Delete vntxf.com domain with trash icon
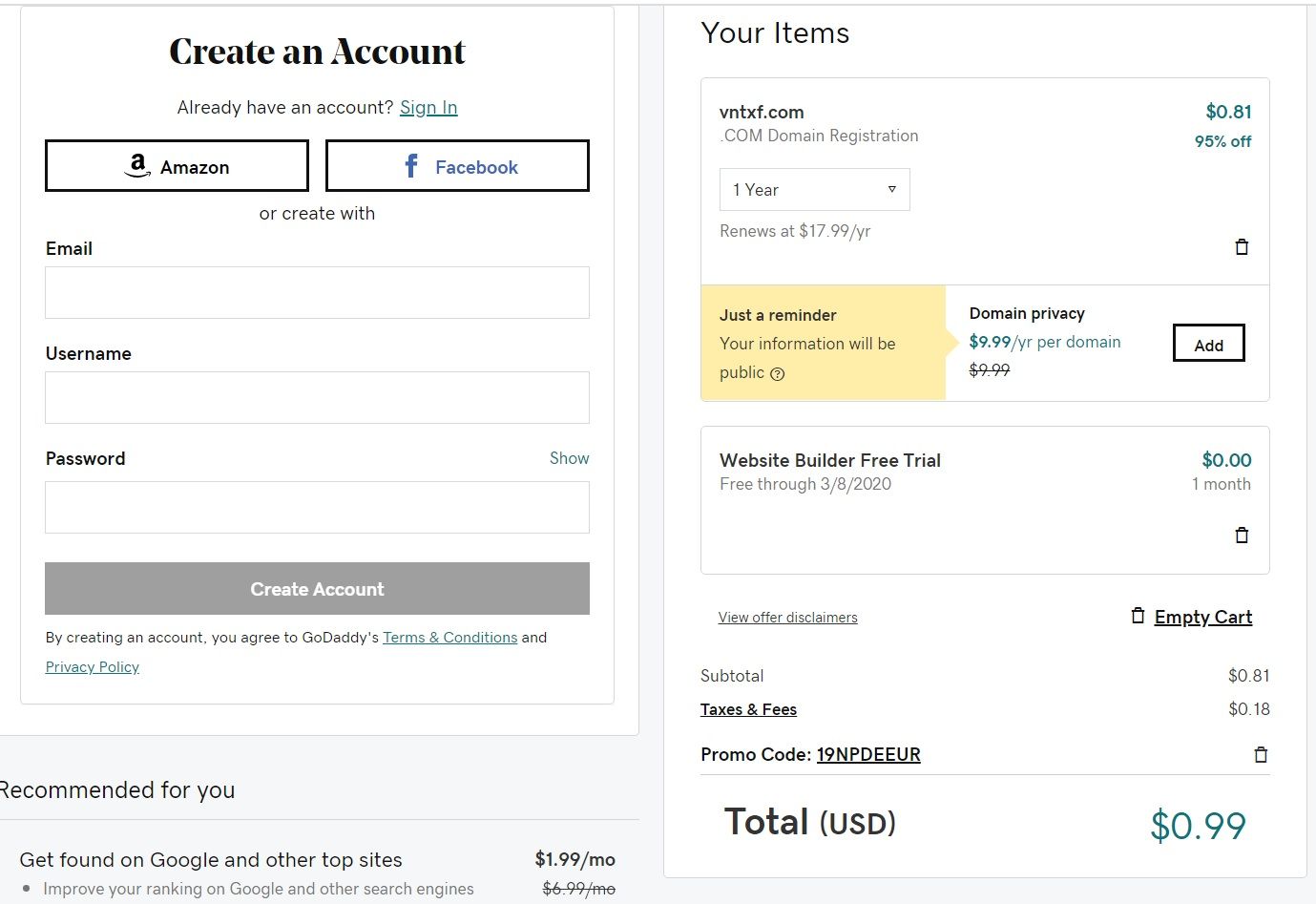 click(x=1242, y=247)
